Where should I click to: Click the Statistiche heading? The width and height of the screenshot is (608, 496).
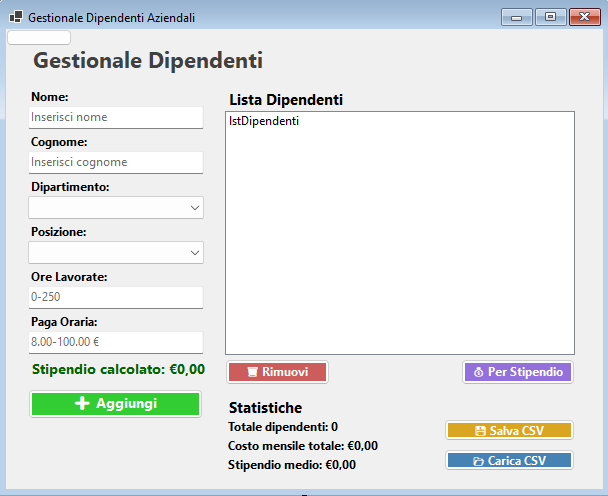click(266, 408)
